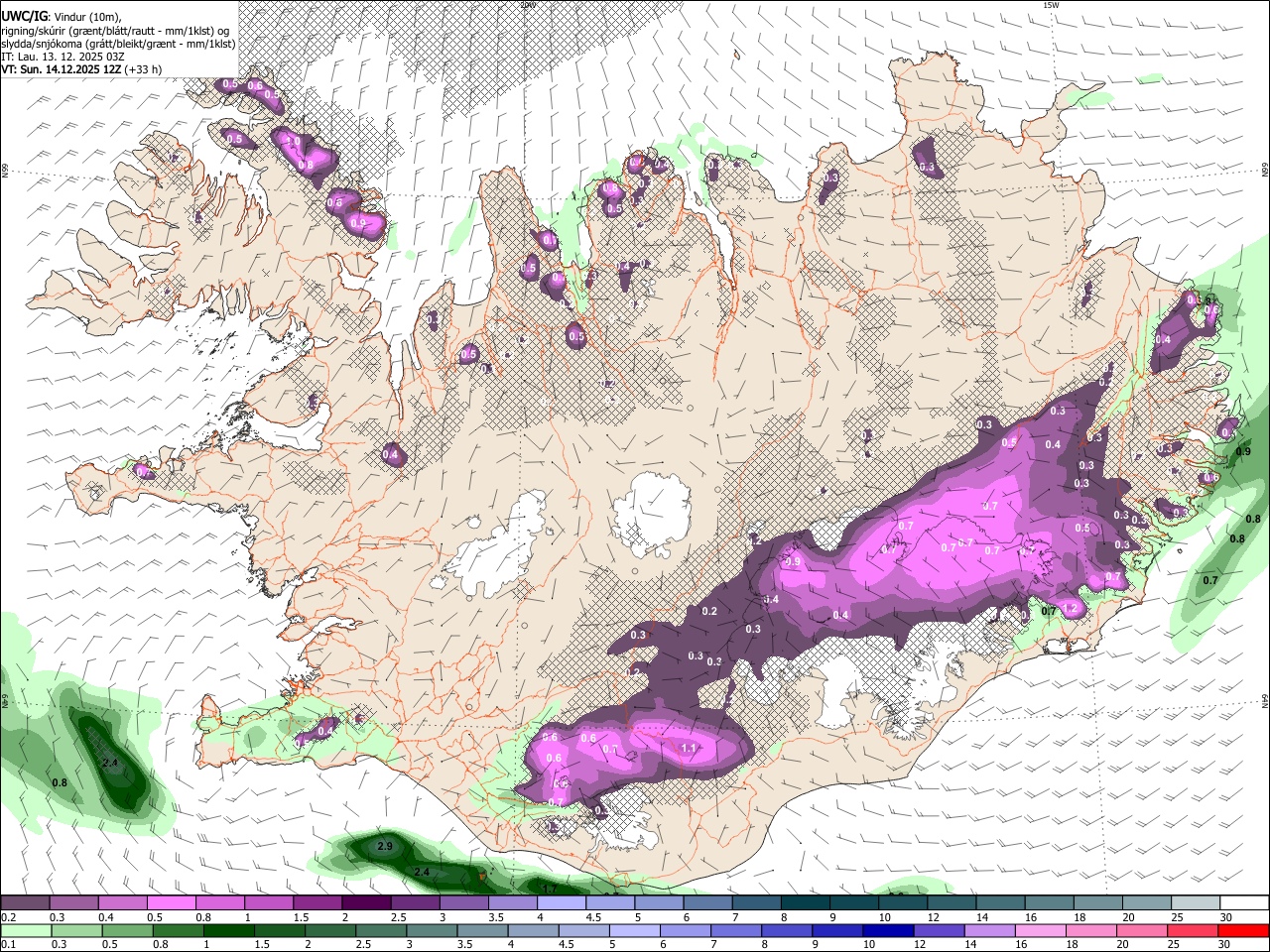
Task: Click the 'UWC/IG: Vindur (10m),' title line
Action: point(62,17)
